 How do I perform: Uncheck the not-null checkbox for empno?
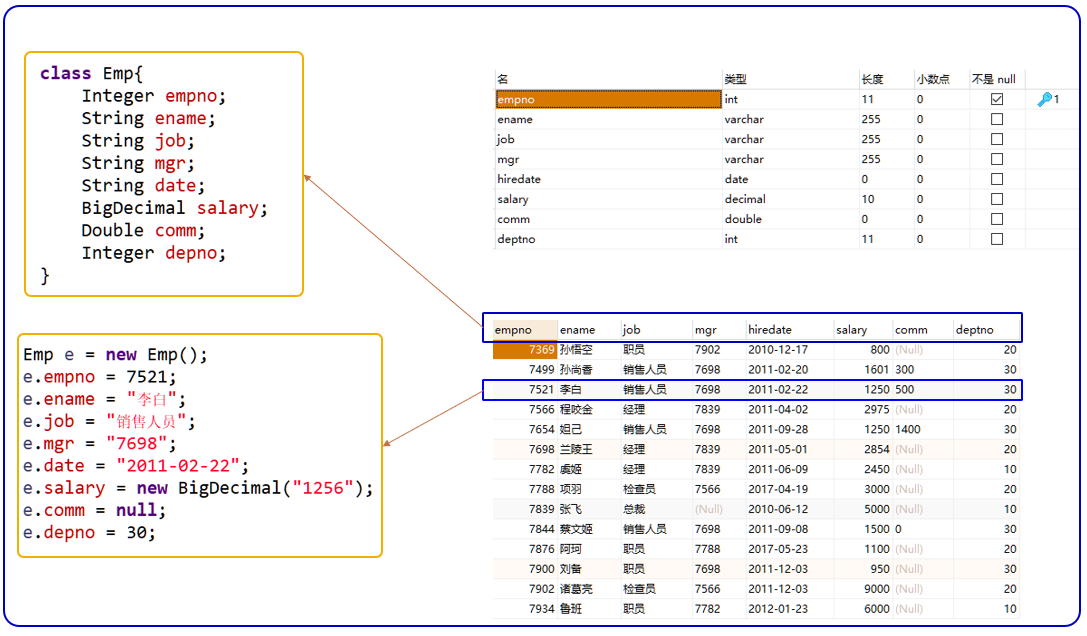[997, 99]
